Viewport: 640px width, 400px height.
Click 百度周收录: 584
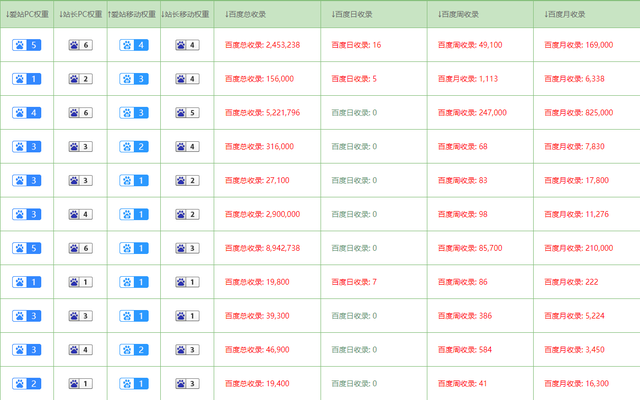[x=465, y=350]
